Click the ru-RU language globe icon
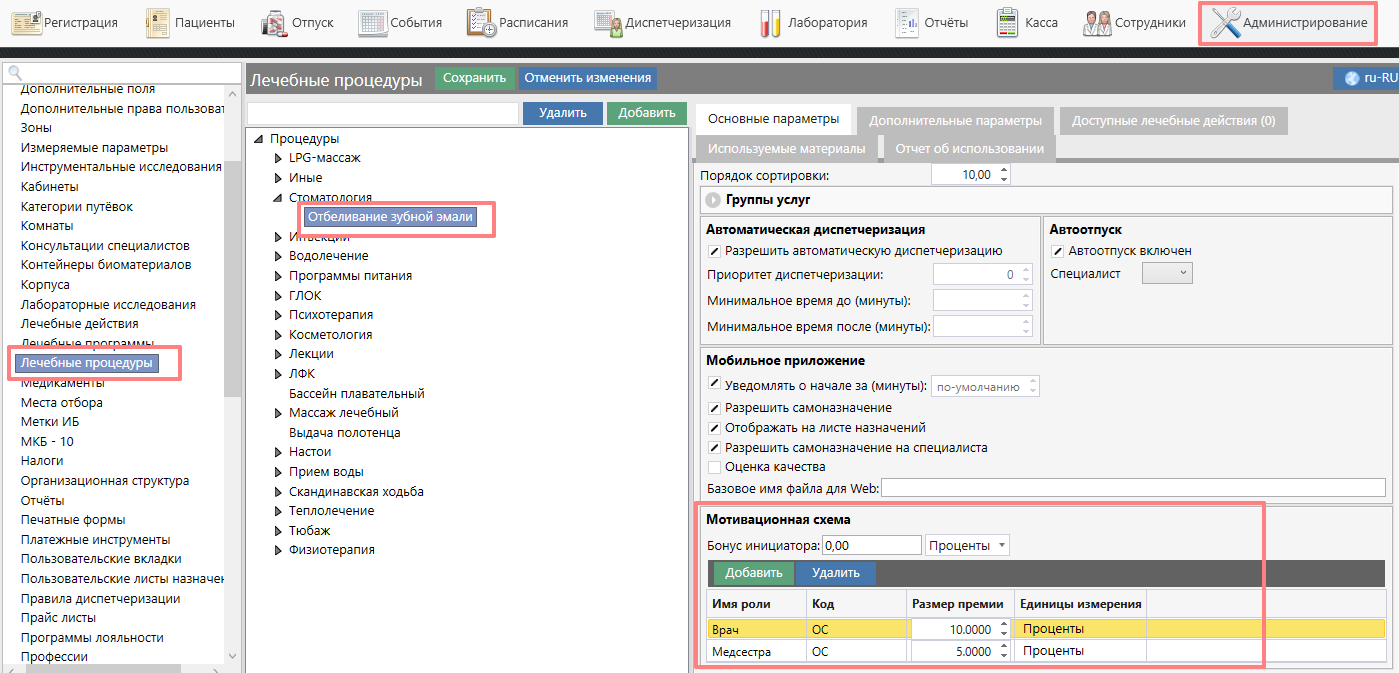 pyautogui.click(x=1352, y=78)
